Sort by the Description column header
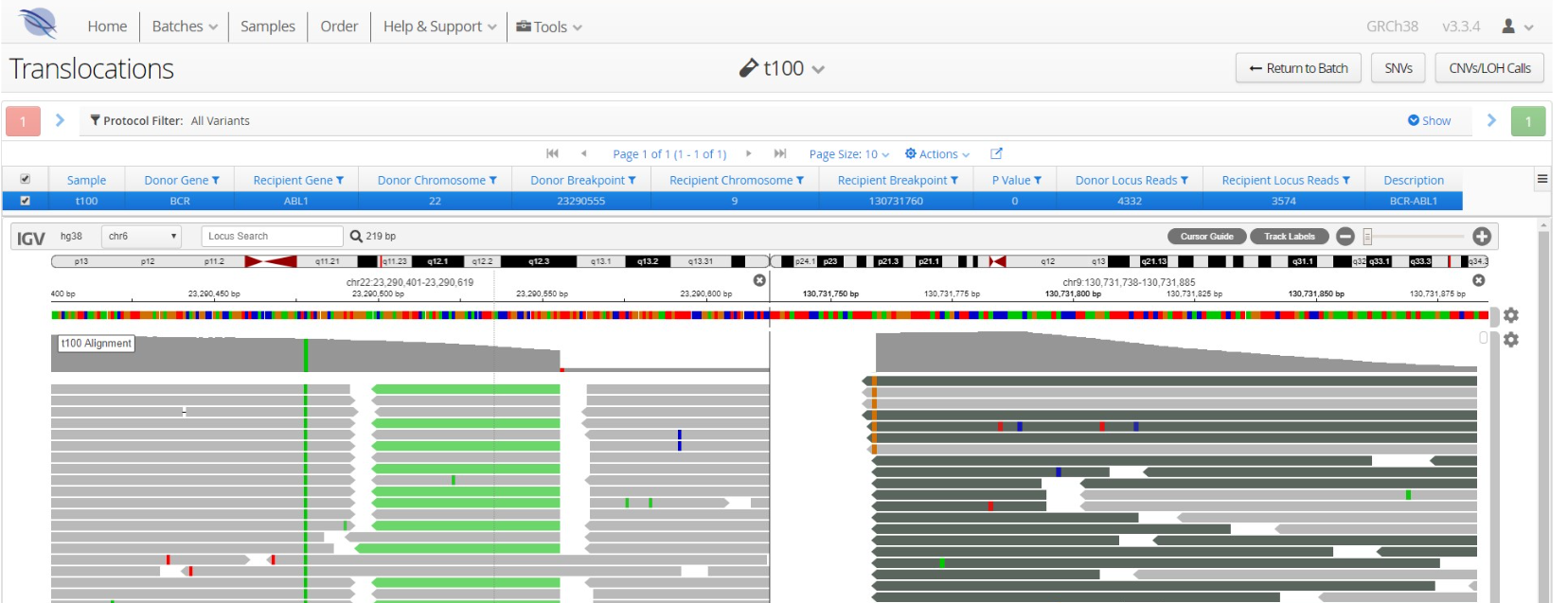The image size is (1568, 603). pyautogui.click(x=1414, y=180)
